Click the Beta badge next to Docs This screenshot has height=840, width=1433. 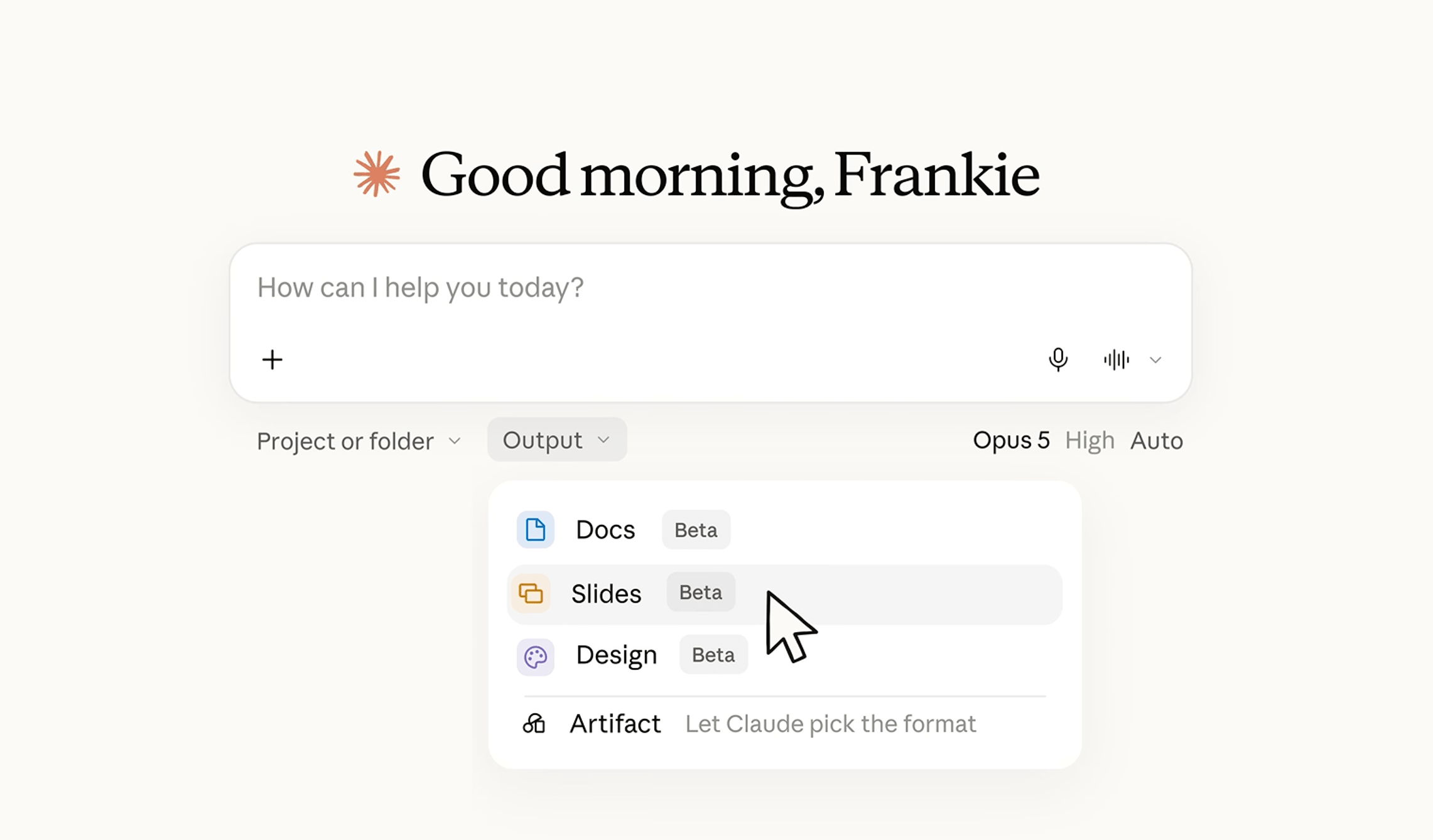click(696, 530)
